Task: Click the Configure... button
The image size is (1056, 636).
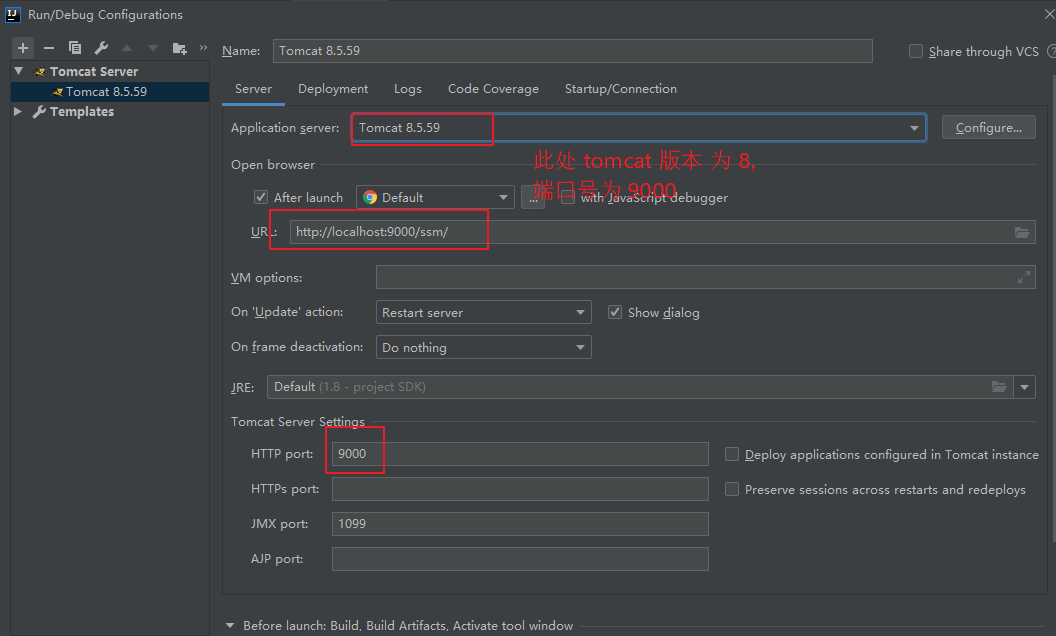Action: [988, 127]
